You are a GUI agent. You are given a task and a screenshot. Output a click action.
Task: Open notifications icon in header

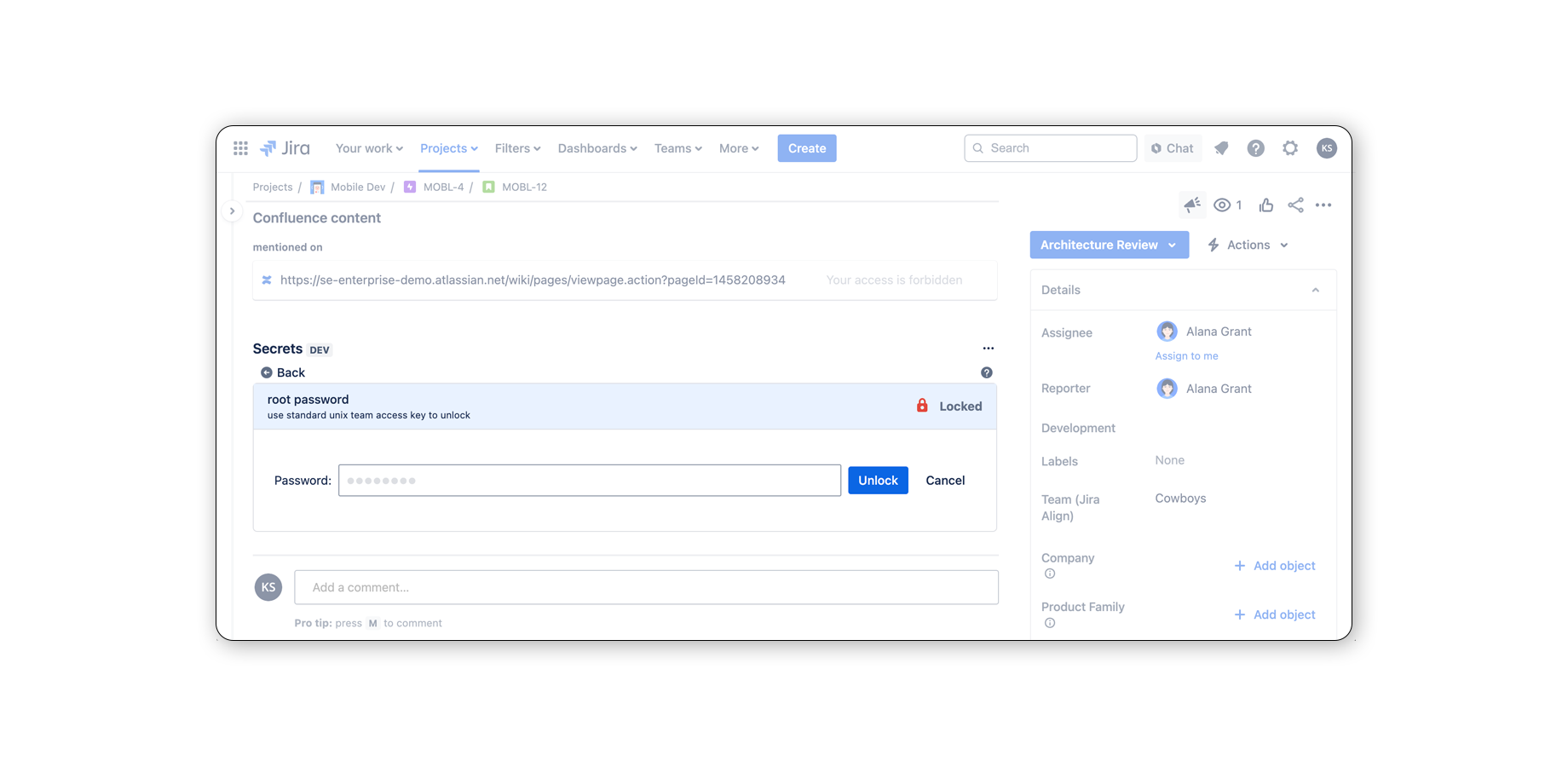coord(1221,148)
